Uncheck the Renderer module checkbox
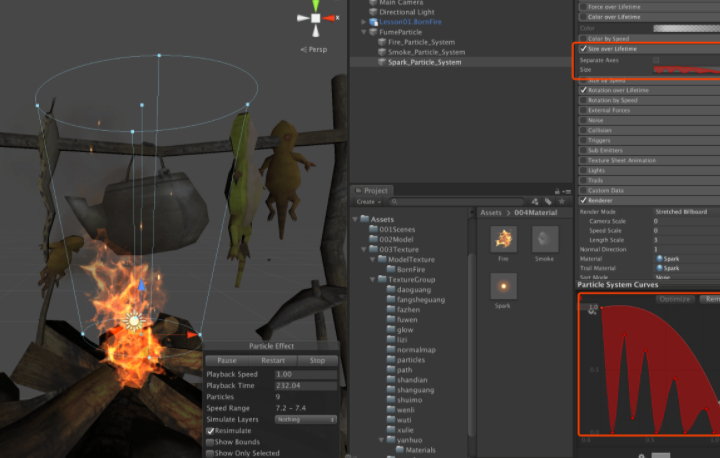Screen dimensions: 720x458 [x=583, y=200]
